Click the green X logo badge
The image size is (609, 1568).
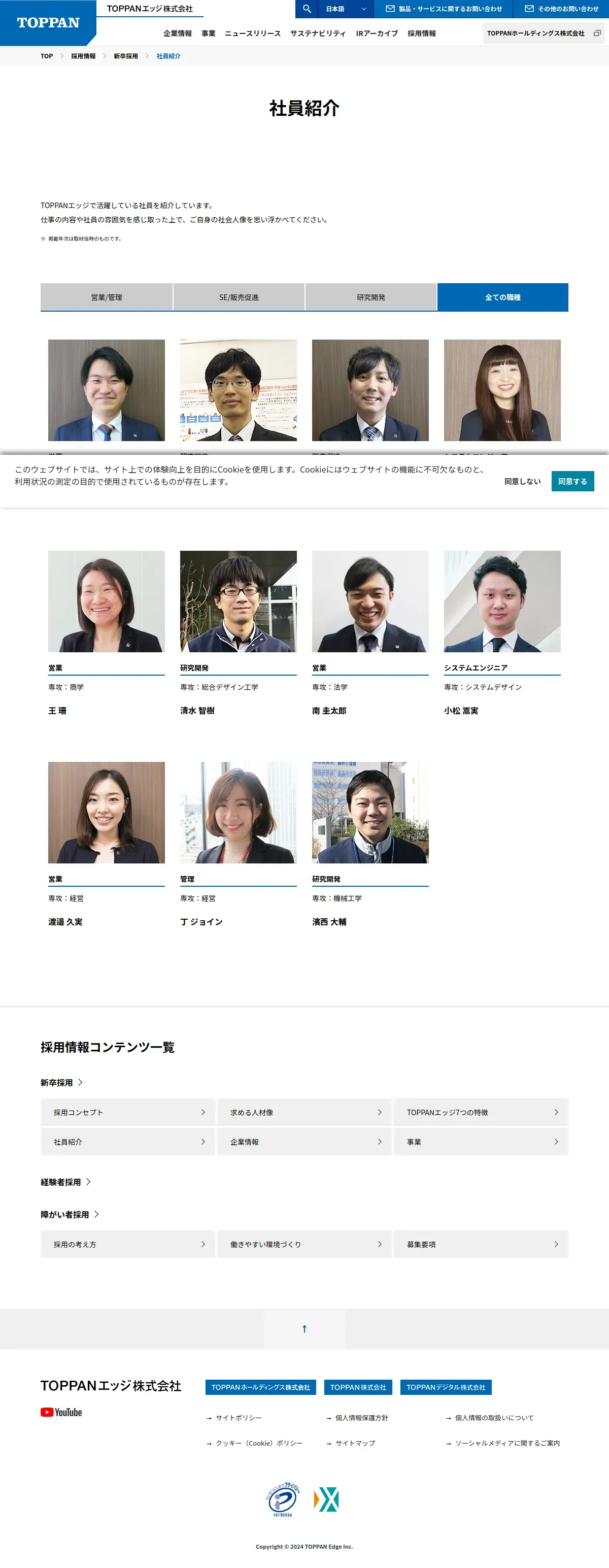326,1499
